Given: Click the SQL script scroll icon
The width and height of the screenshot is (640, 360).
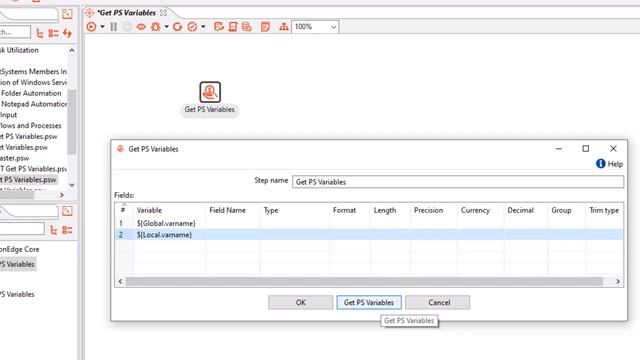Looking at the screenshot, I should 233,27.
